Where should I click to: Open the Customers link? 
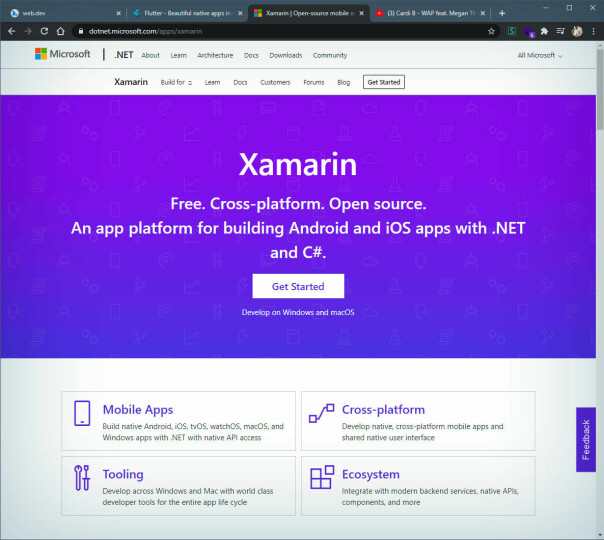tap(275, 82)
